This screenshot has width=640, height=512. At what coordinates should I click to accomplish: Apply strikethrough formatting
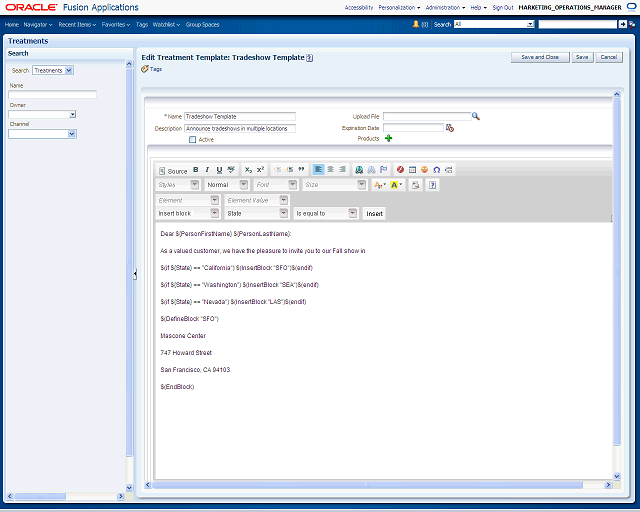231,170
